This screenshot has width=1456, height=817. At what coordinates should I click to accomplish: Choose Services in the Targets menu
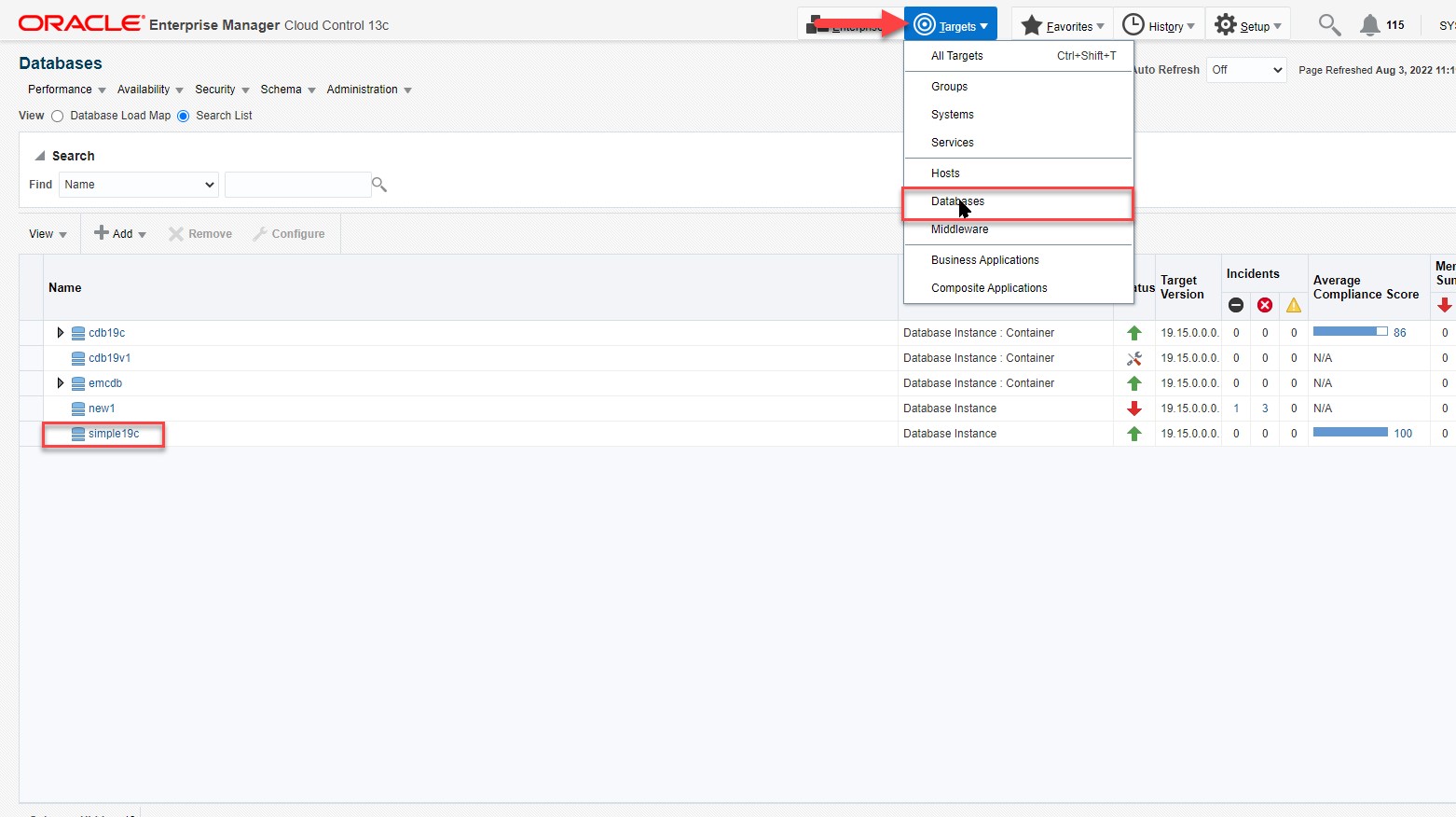(x=1019, y=143)
